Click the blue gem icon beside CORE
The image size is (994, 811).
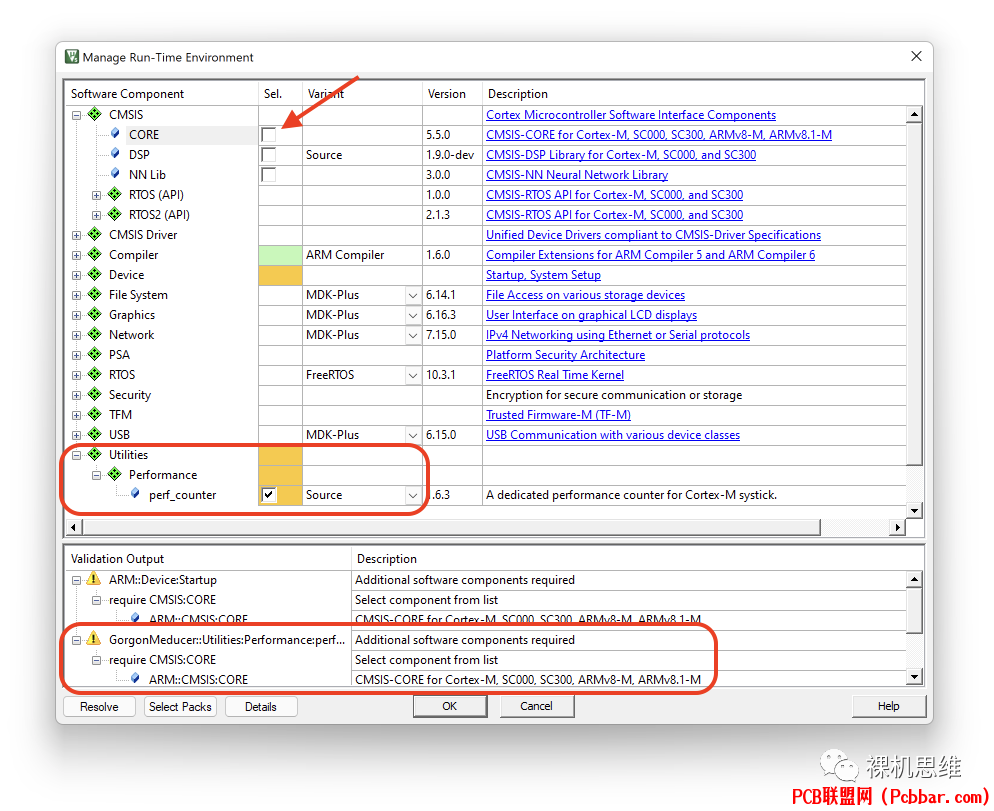click(x=115, y=134)
